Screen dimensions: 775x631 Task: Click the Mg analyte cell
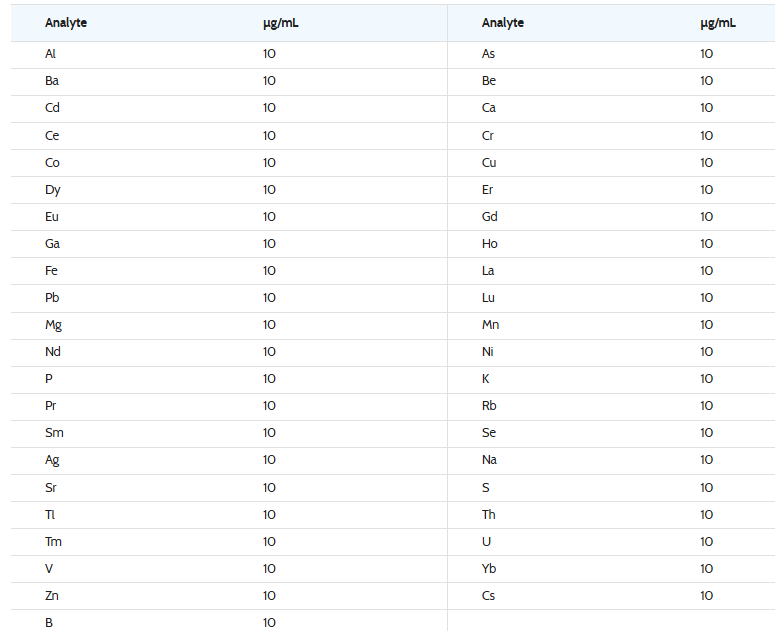53,325
